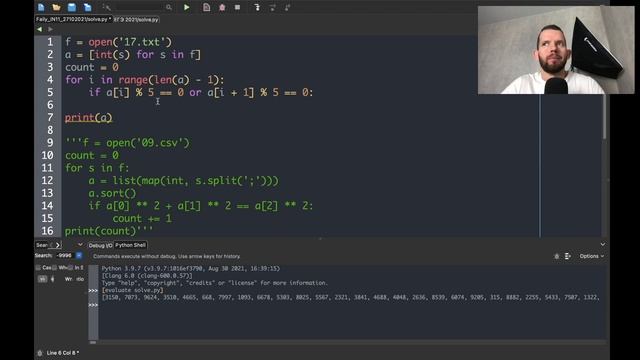Open the Python Shell Options dropdown
The image size is (640, 360).
(x=591, y=256)
